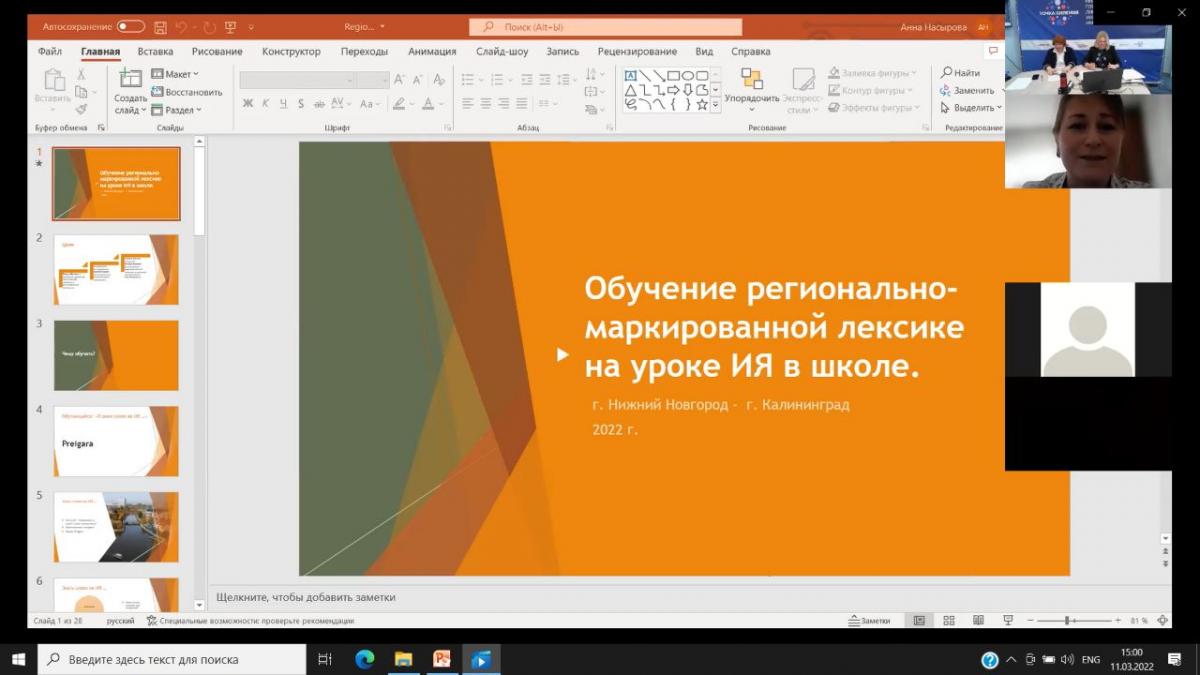This screenshot has width=1200, height=675.
Task: Toggle the Заметки notes button in status bar
Action: (870, 621)
